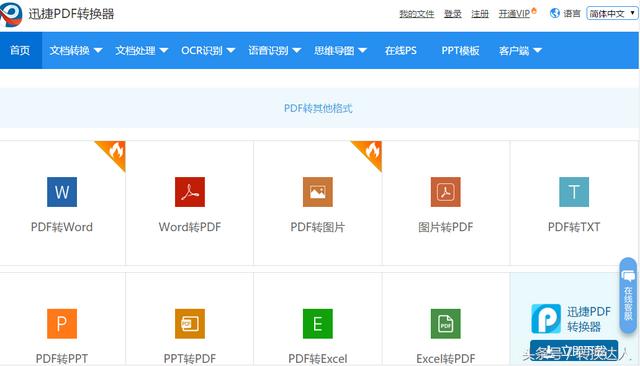640x366 pixels.
Task: Choose the PDF转TXT T icon
Action: coord(574,192)
